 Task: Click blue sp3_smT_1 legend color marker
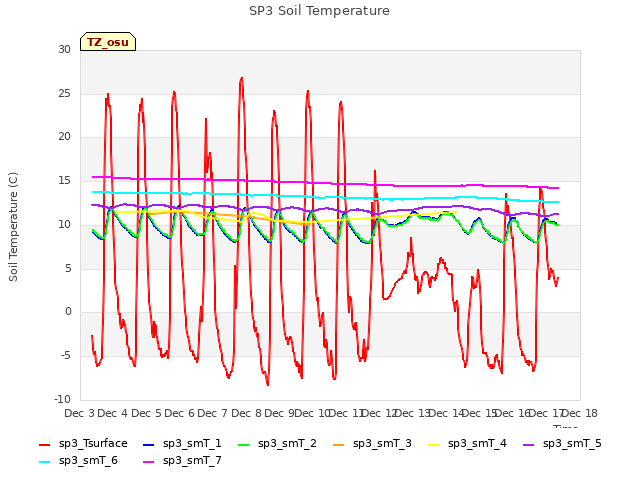[x=149, y=444]
